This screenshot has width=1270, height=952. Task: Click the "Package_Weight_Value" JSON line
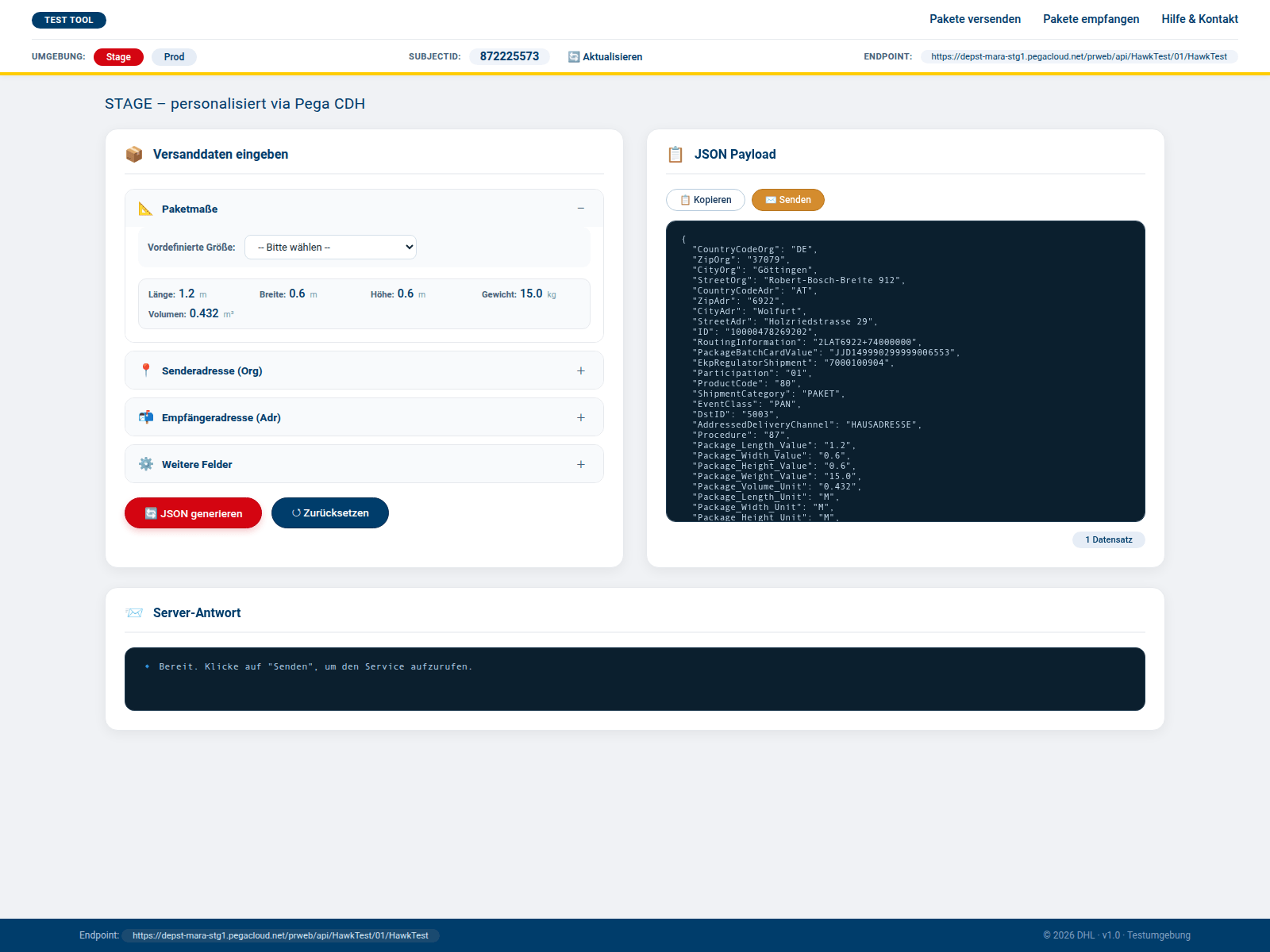776,476
